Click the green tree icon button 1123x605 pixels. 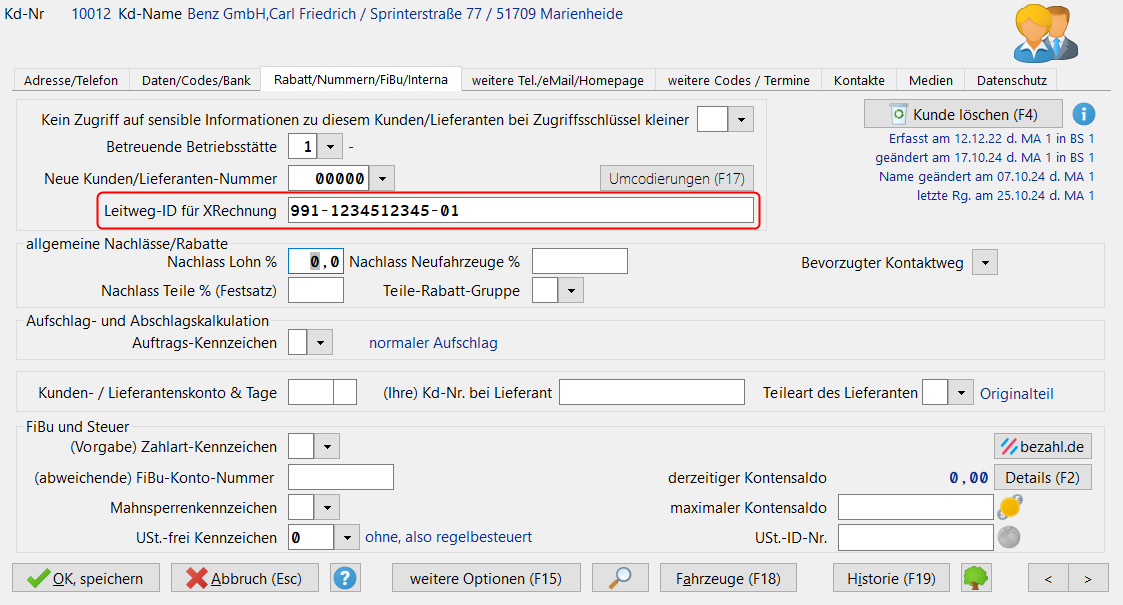pyautogui.click(x=976, y=578)
